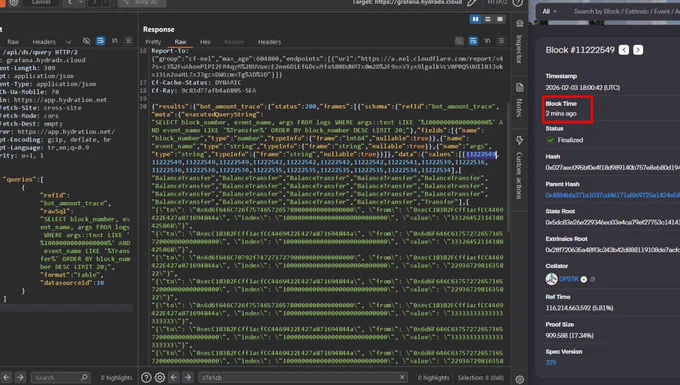Go to next block arrow

(638, 50)
